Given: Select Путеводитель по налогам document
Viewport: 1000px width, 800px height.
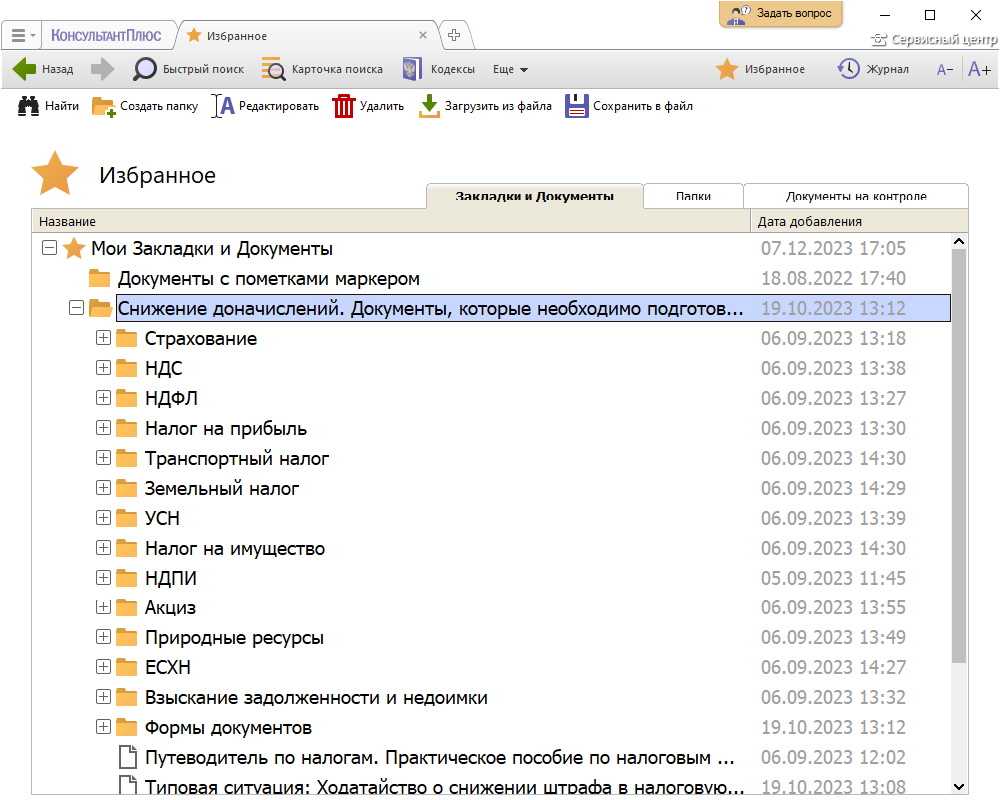Looking at the screenshot, I should (x=440, y=757).
